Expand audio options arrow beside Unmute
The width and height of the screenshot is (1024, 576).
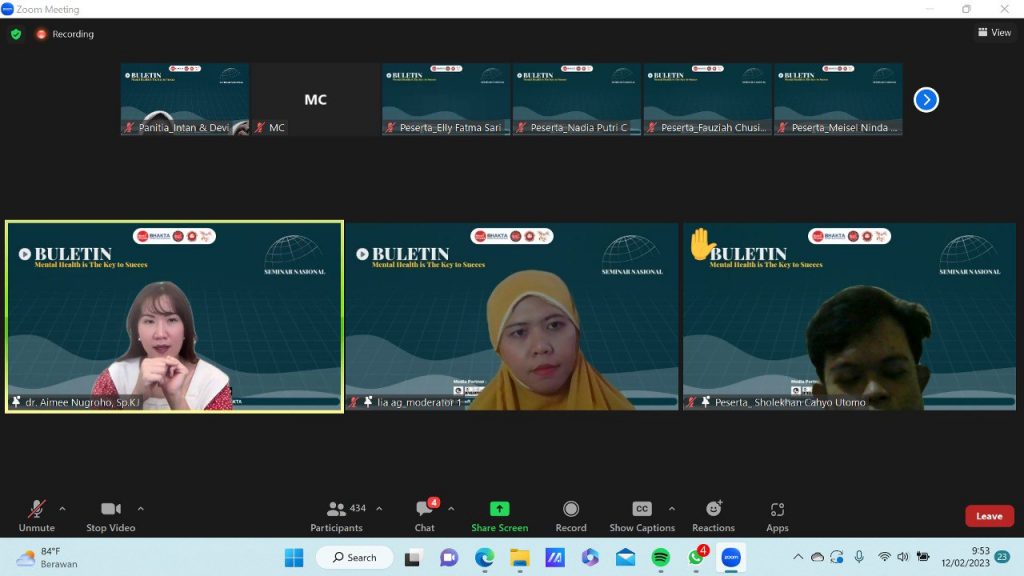point(62,508)
